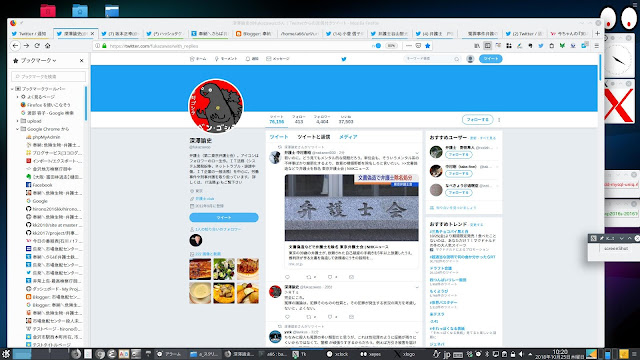Click the blue bookmark star in address bar

coord(428,46)
